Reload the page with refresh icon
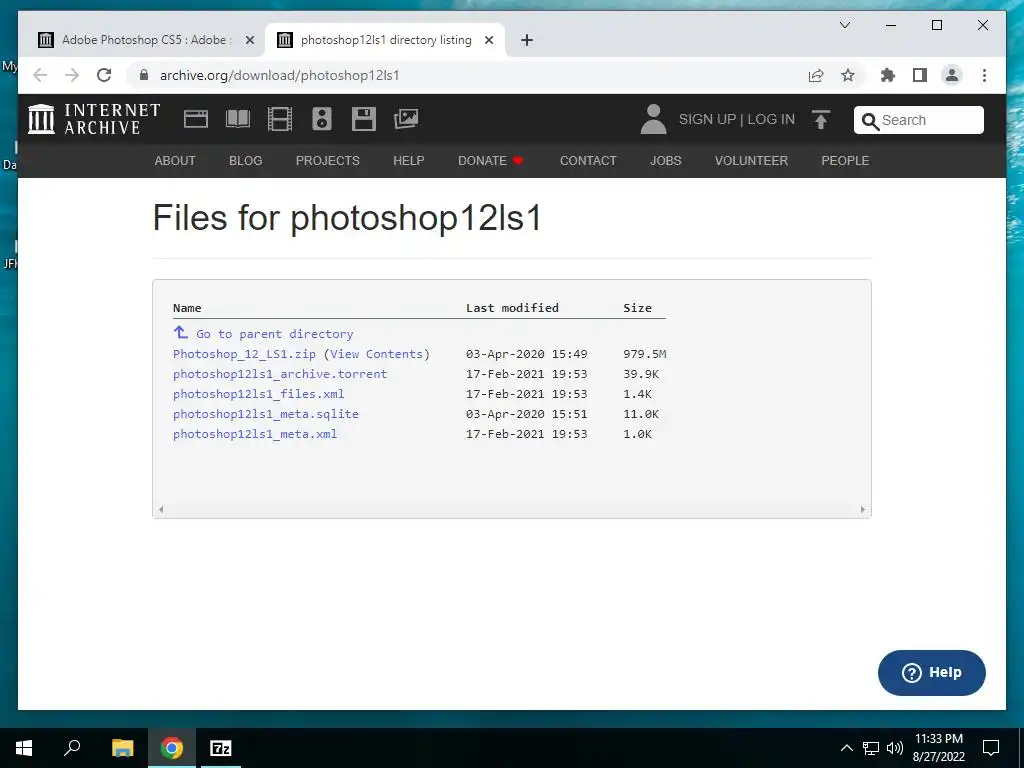The height and width of the screenshot is (768, 1024). tap(104, 75)
